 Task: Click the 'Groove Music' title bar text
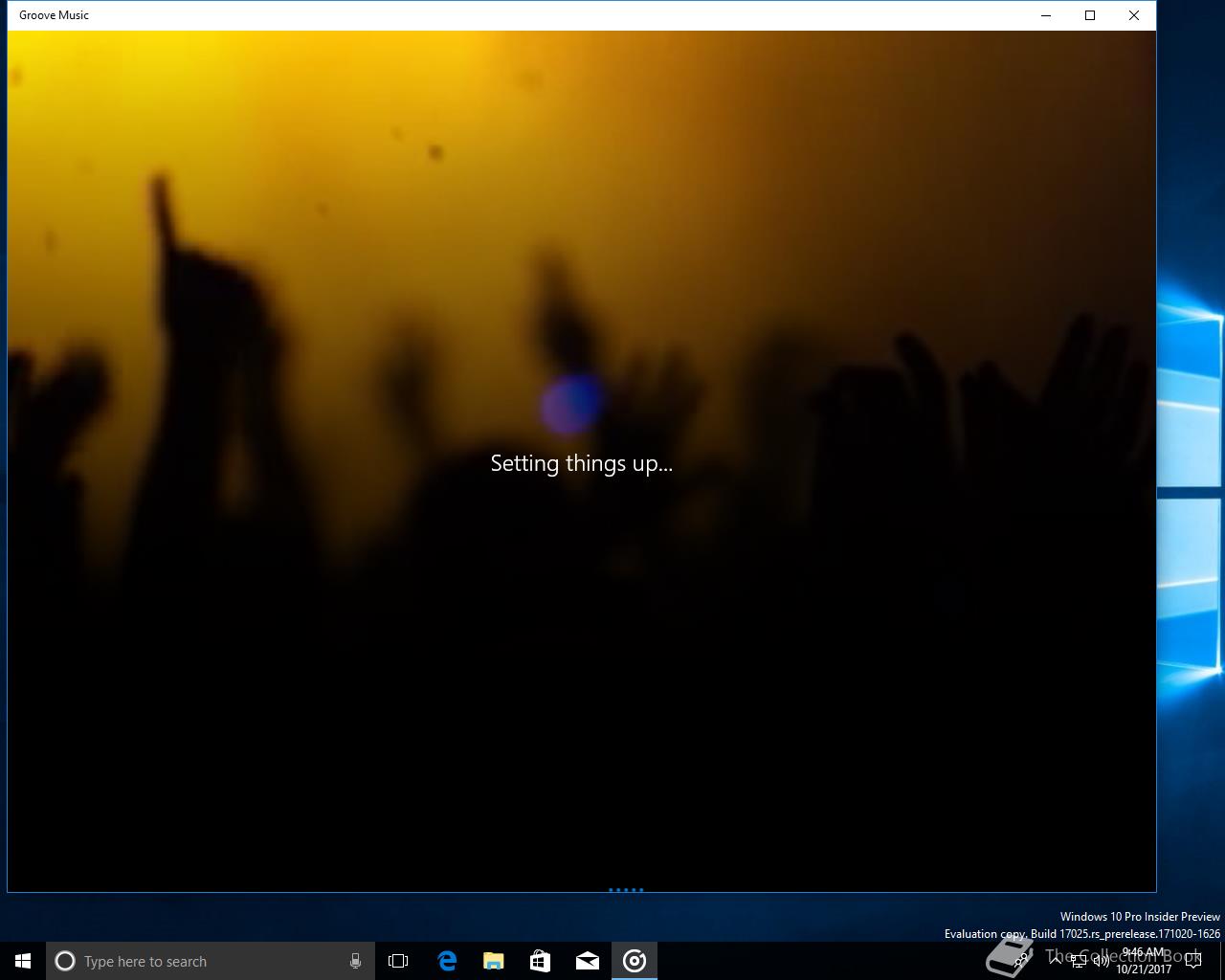point(55,15)
